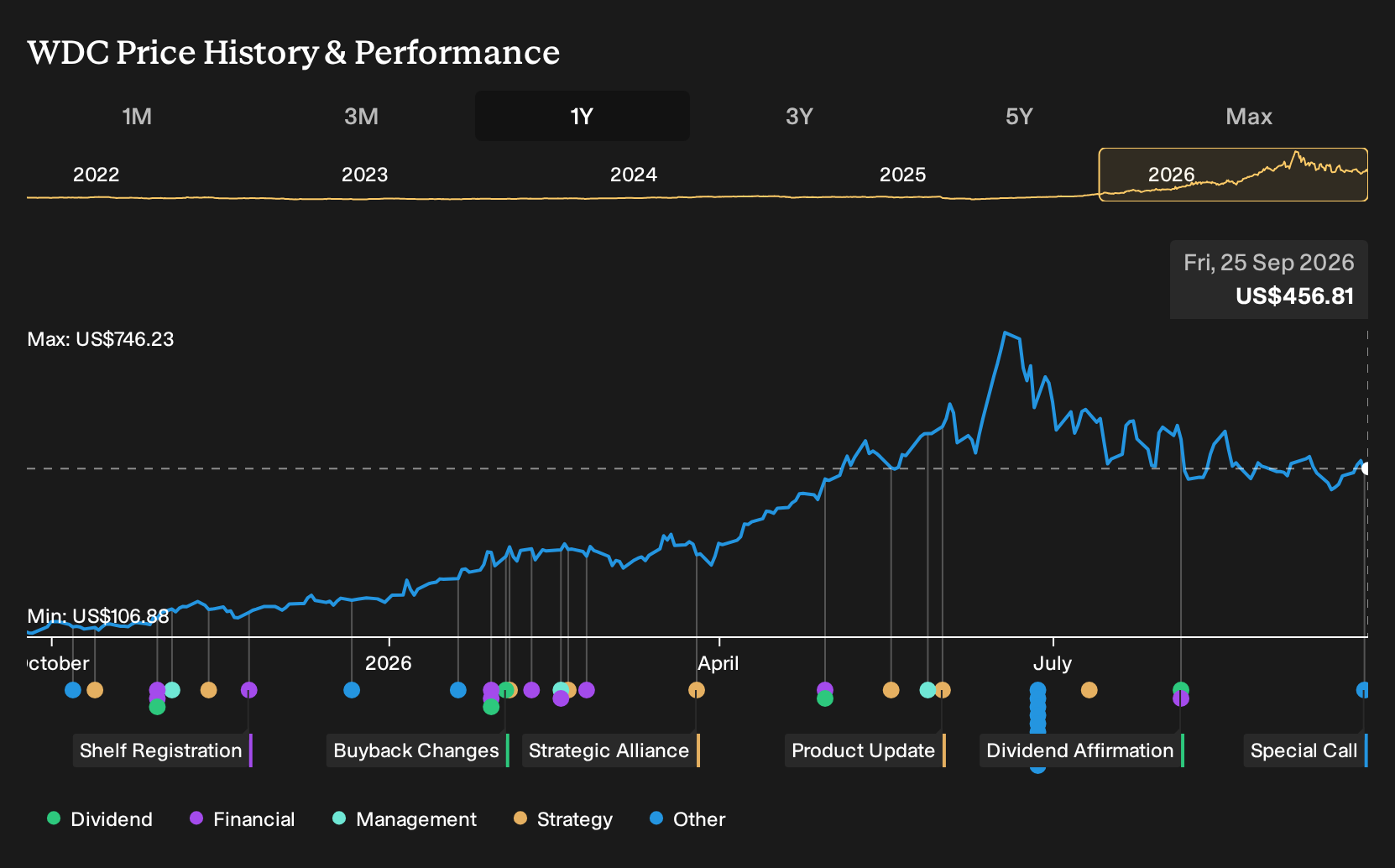Click the 'Min: US$106.88' label
This screenshot has height=868, width=1395.
point(98,616)
